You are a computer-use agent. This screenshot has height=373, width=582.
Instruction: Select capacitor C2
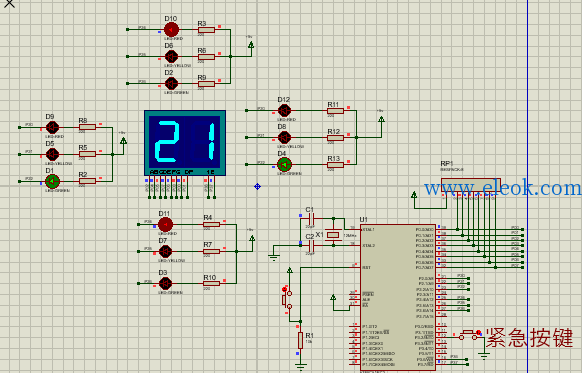point(312,245)
